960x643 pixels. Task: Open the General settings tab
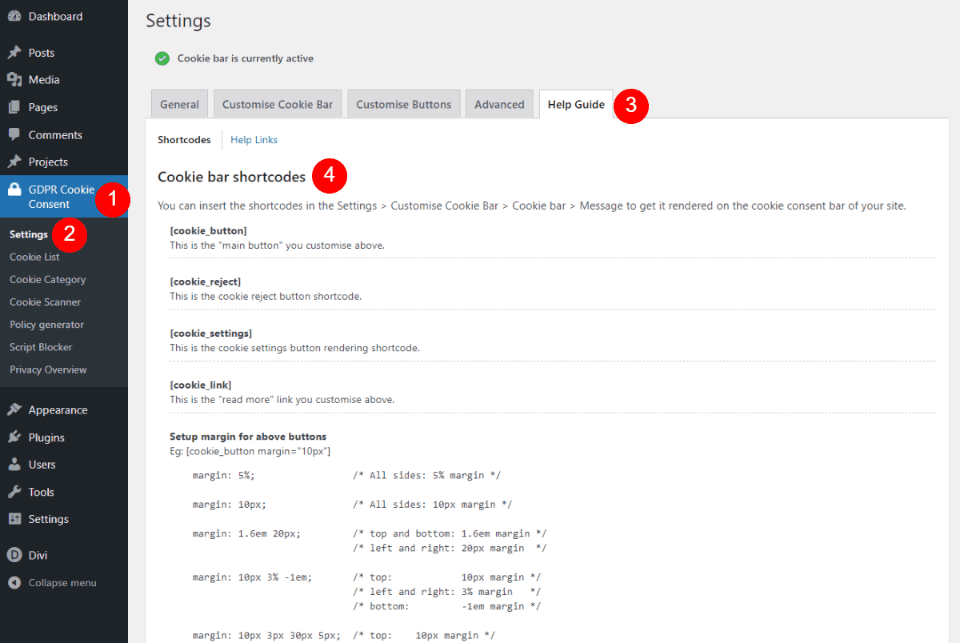pos(179,104)
